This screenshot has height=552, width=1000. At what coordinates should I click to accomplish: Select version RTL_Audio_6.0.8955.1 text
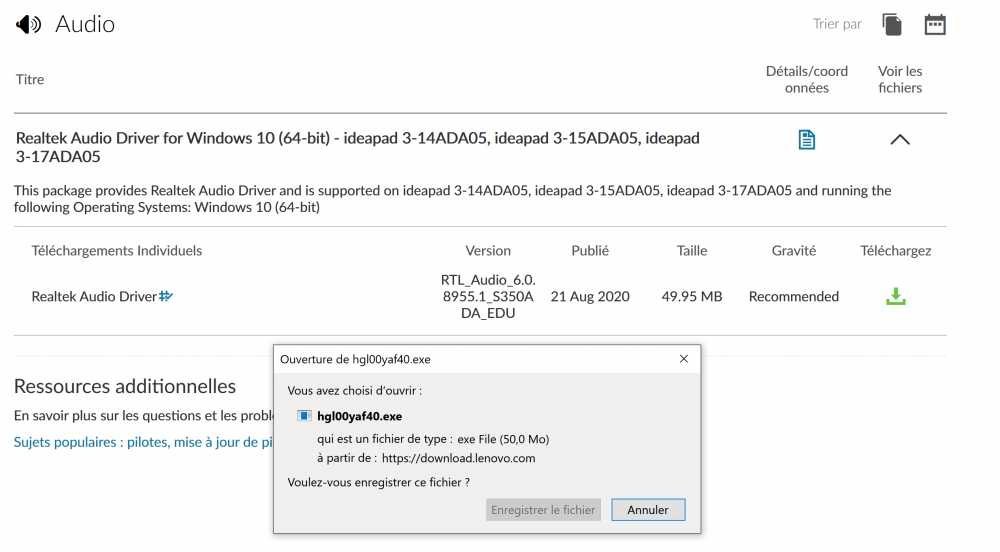[488, 296]
